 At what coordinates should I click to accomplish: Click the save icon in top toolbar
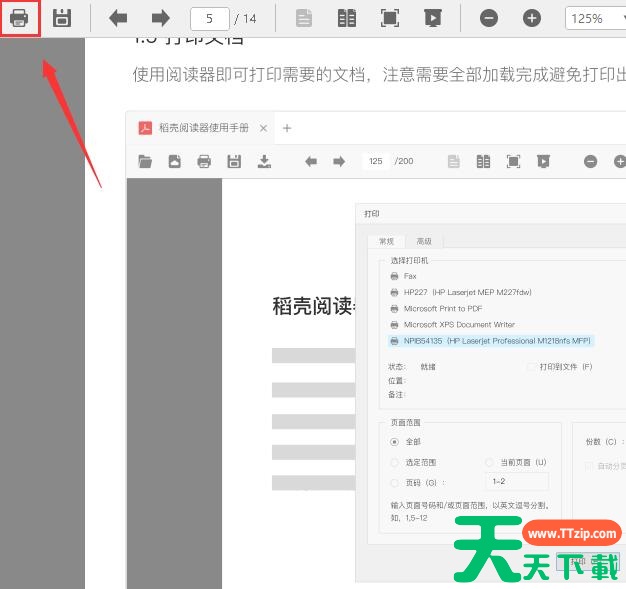click(62, 18)
